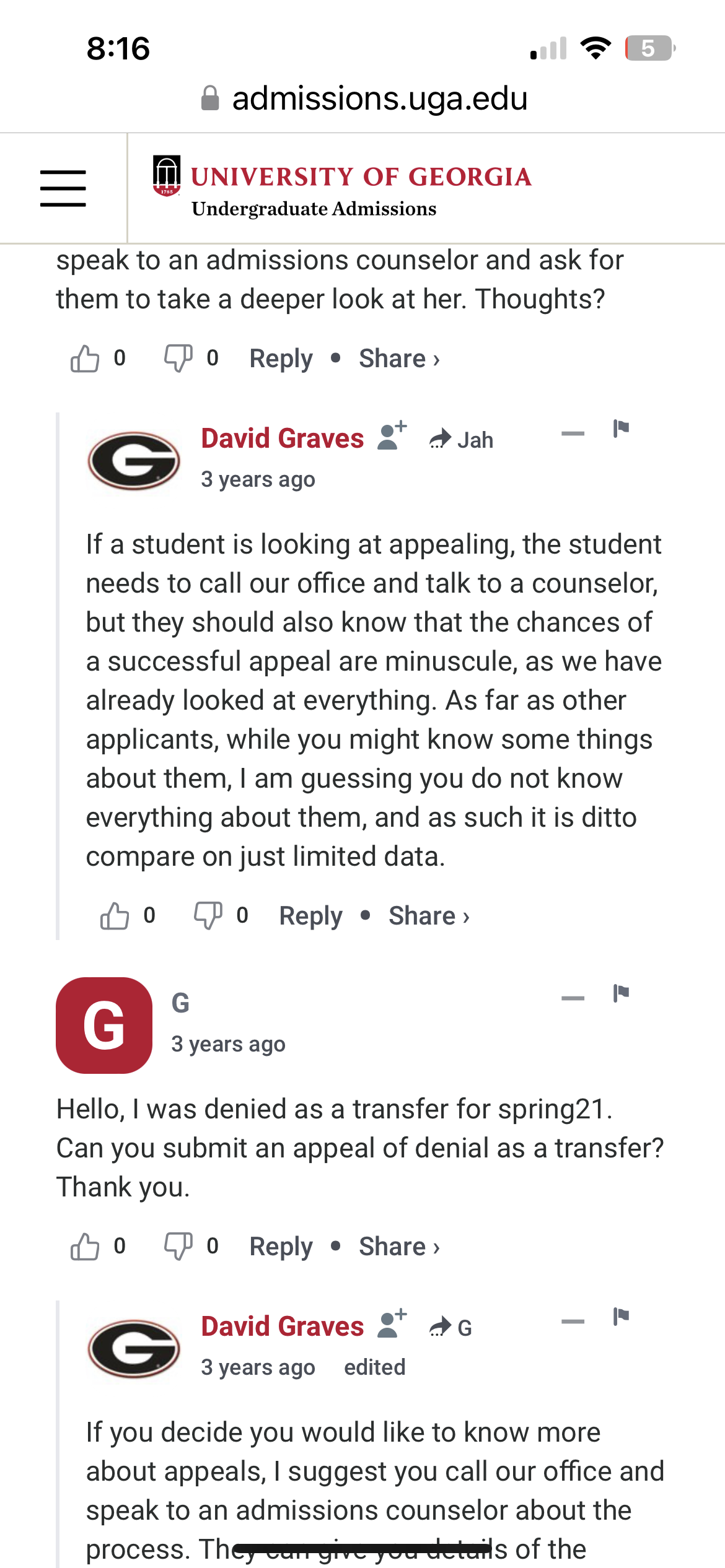Flag David Graves' reply to Jah
Image resolution: width=725 pixels, height=1568 pixels.
pyautogui.click(x=621, y=429)
